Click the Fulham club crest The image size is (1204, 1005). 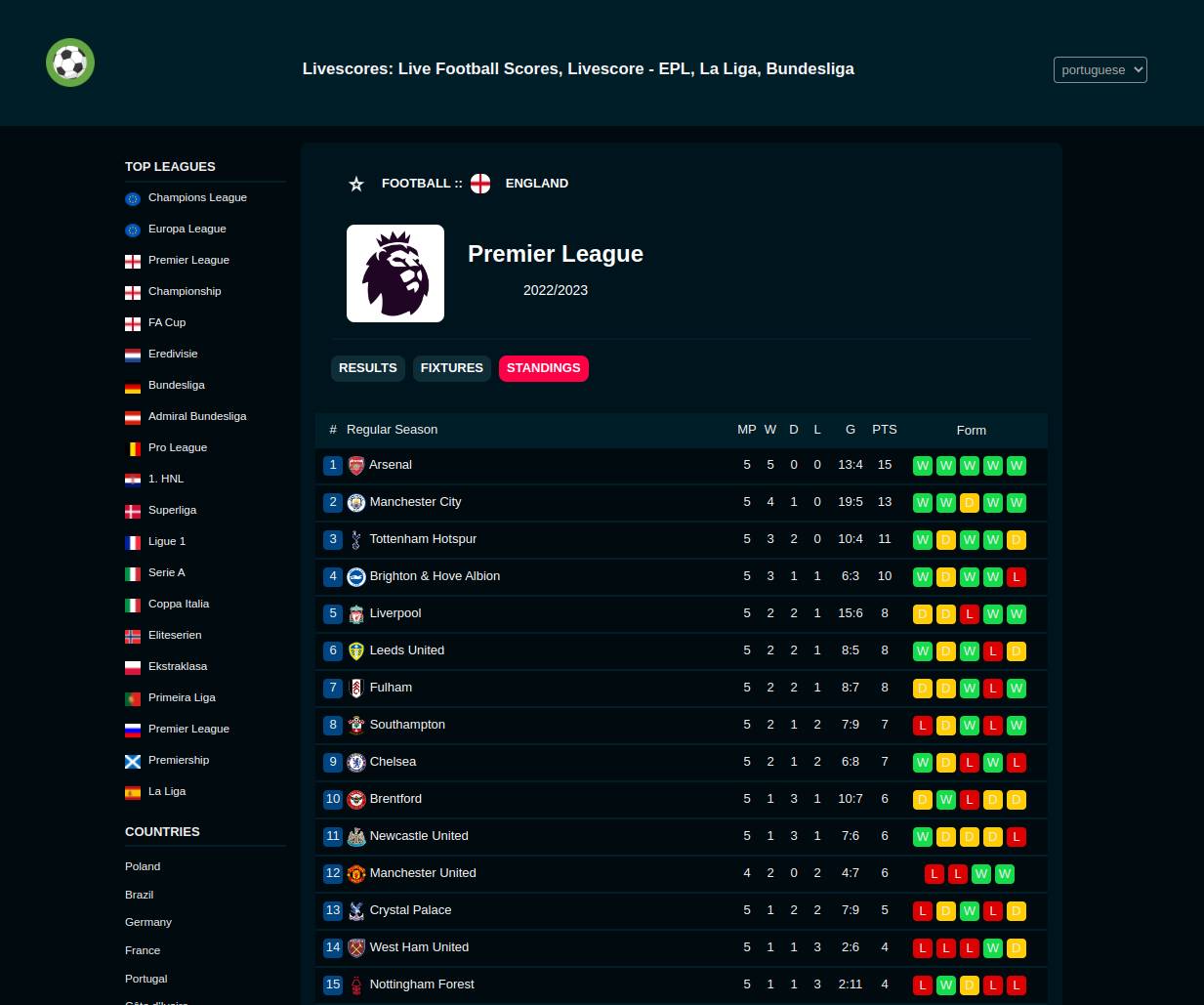coord(356,688)
